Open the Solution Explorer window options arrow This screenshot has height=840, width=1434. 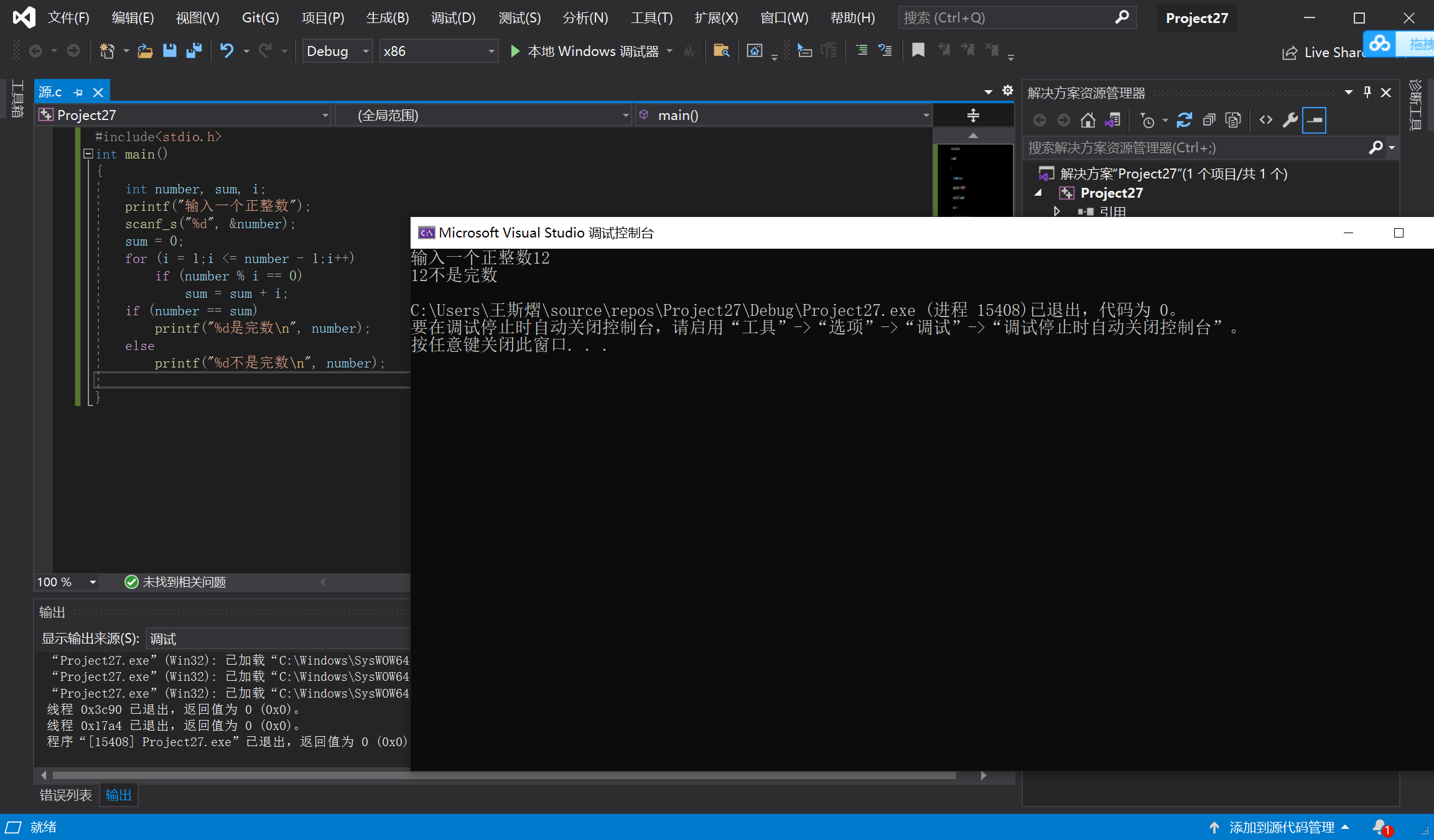point(1348,93)
